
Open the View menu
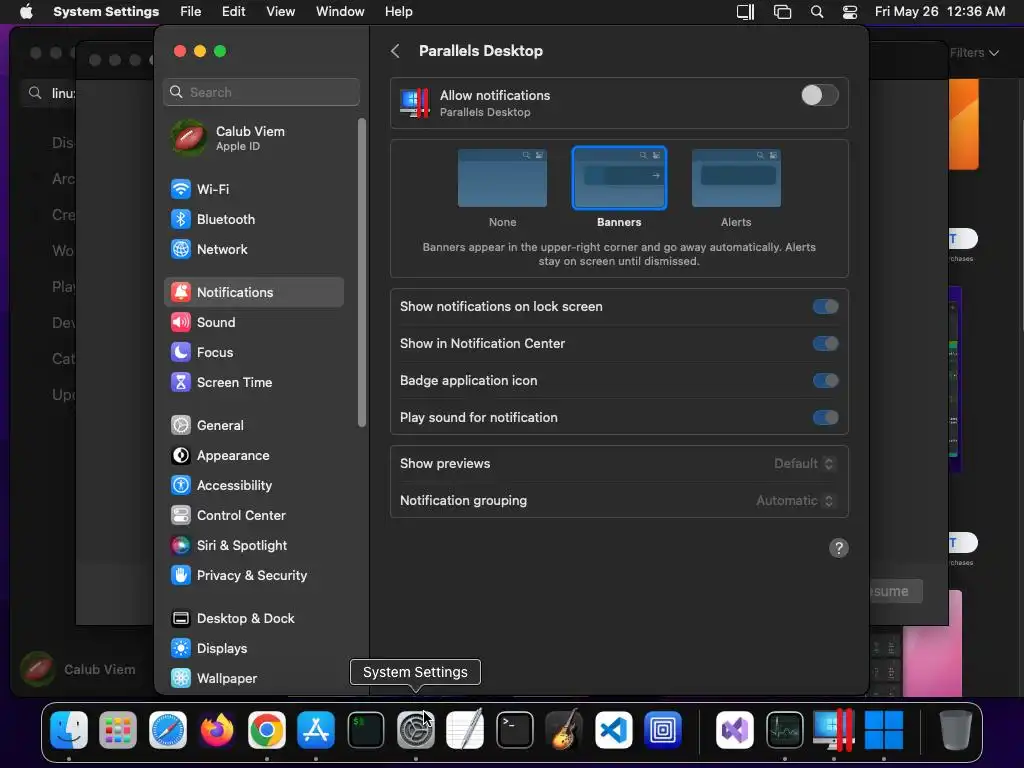[280, 12]
